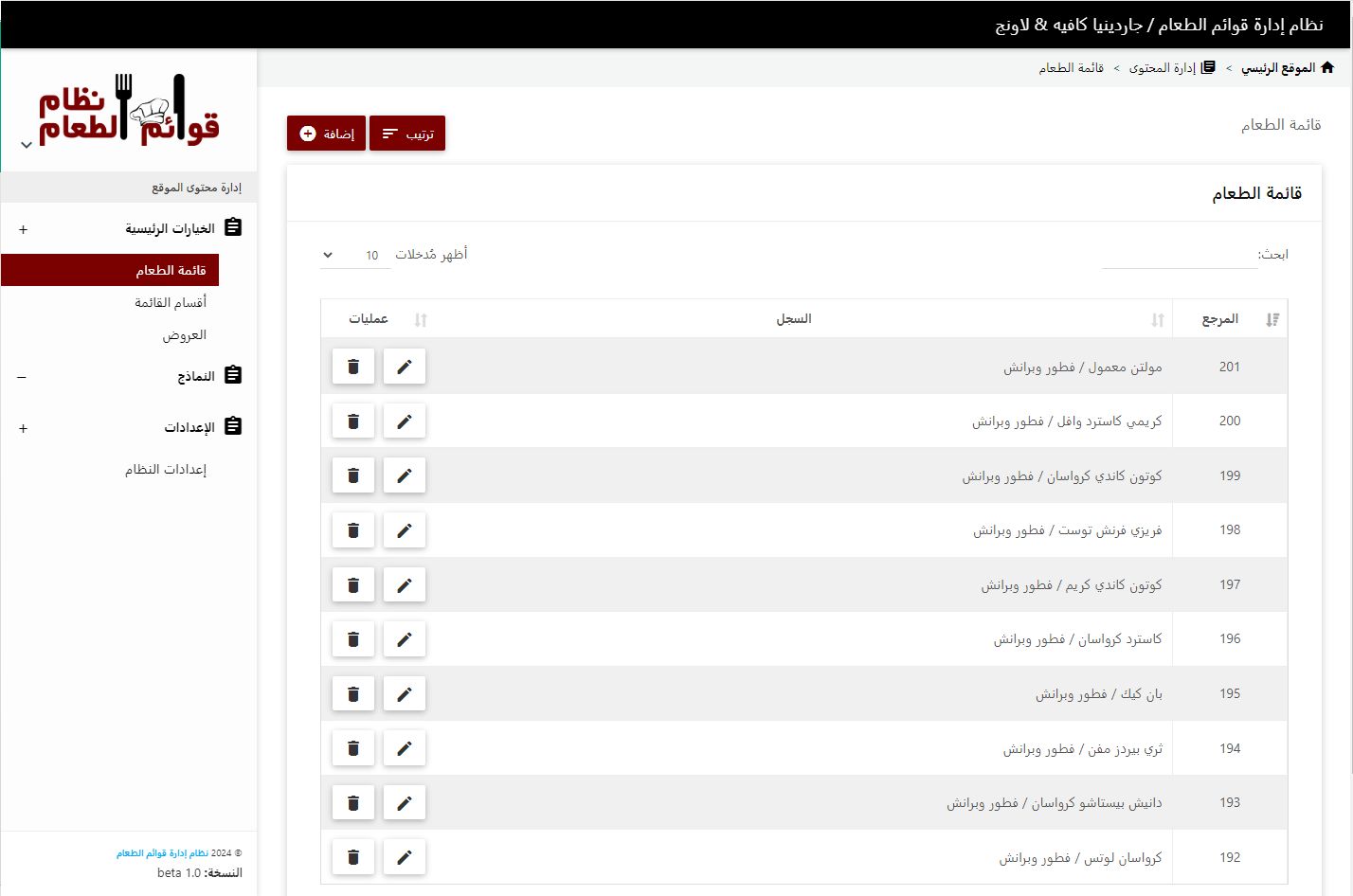Click inside the ابحث search field
Viewport: 1353px width, 896px height.
tap(1180, 254)
